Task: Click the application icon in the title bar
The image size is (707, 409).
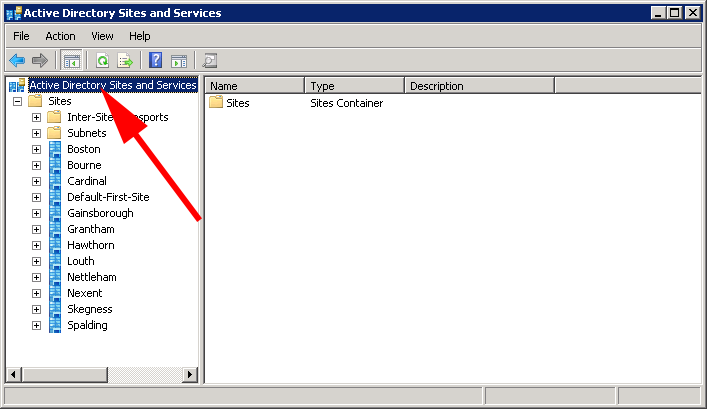Action: (x=14, y=13)
